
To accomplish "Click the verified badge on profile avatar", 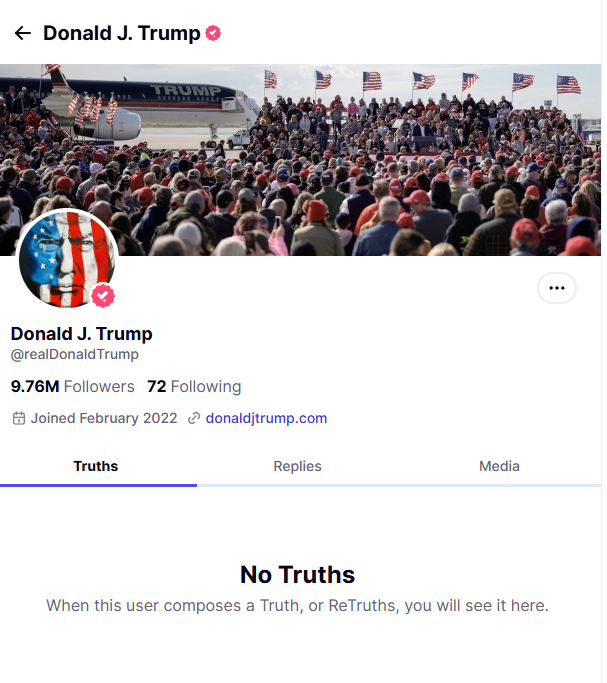I will [103, 296].
